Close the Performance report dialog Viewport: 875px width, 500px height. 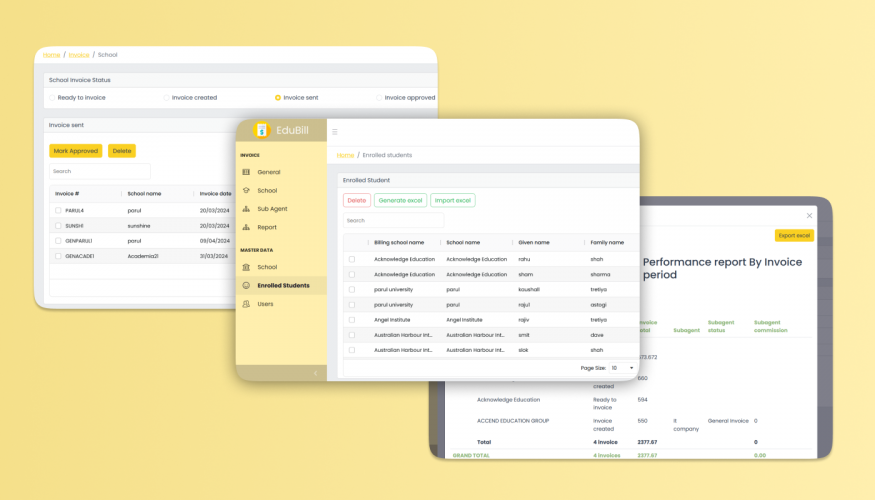point(809,215)
